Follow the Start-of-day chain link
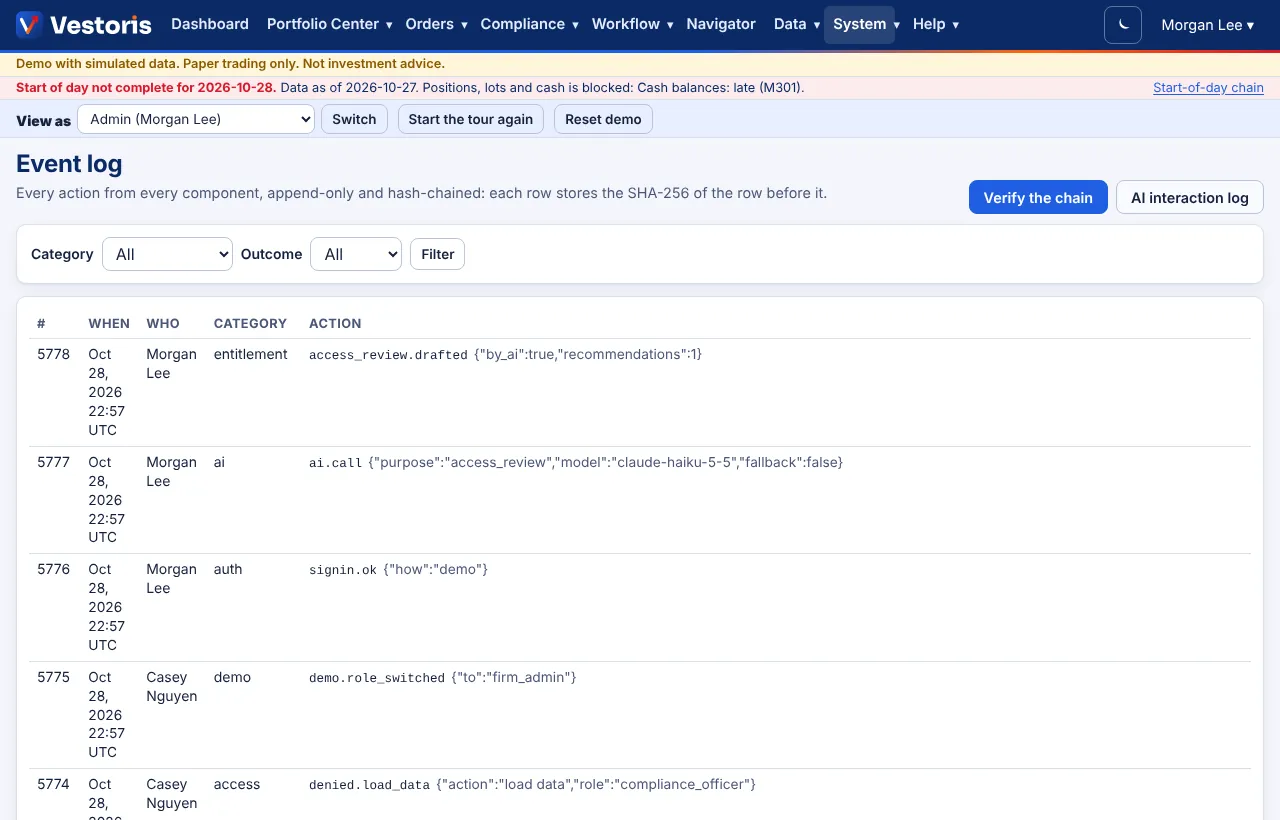1280x820 pixels. pyautogui.click(x=1208, y=88)
